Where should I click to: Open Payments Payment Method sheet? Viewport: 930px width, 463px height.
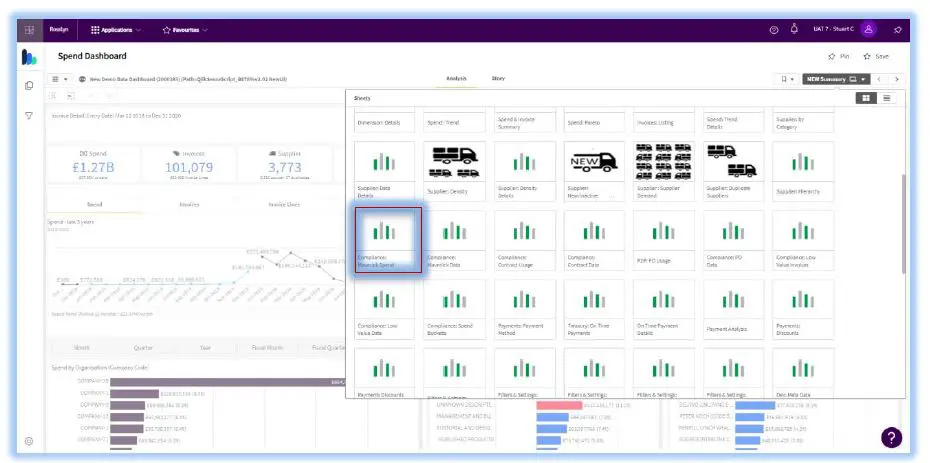(524, 309)
